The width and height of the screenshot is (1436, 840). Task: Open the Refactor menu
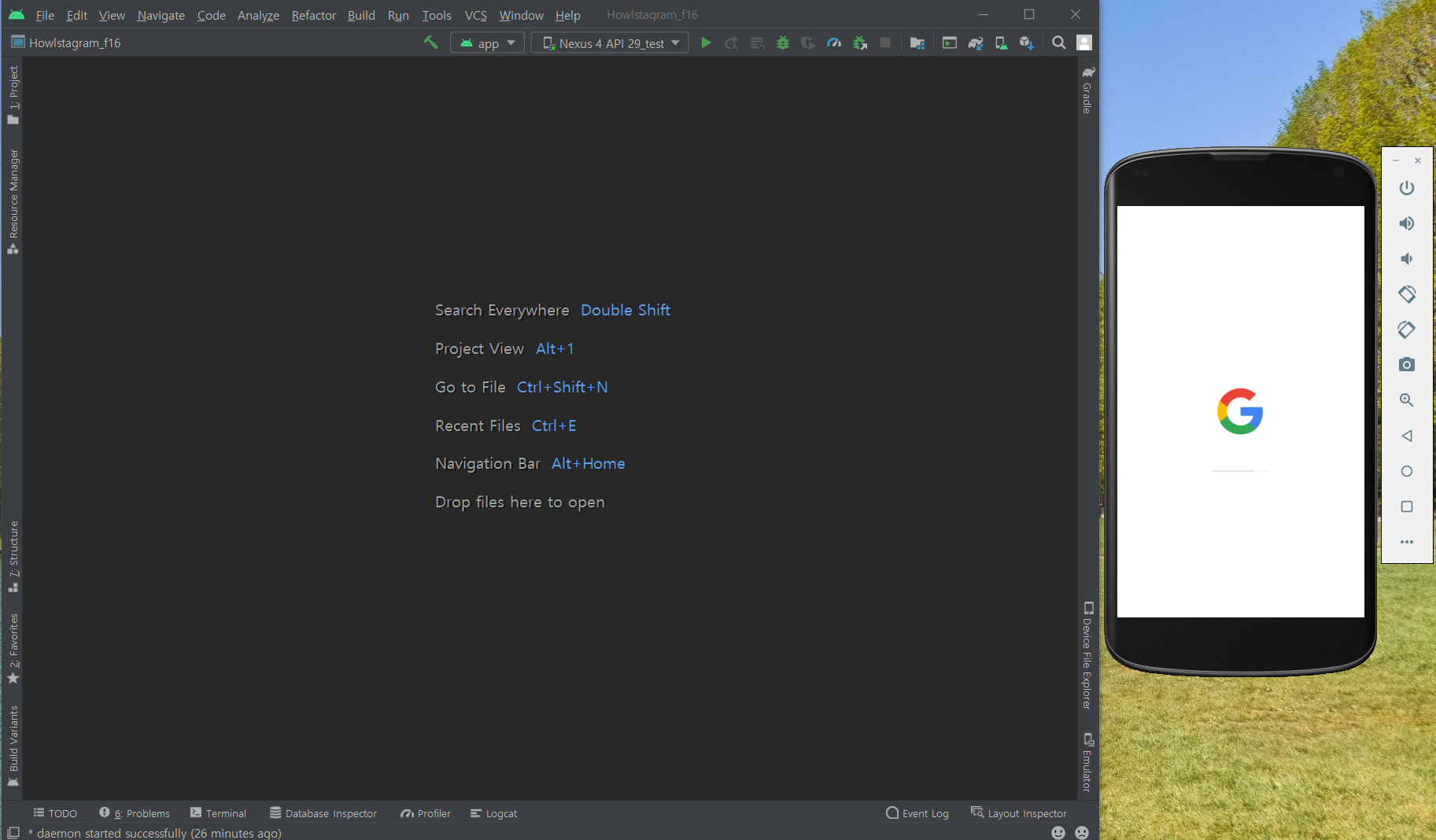pos(313,15)
